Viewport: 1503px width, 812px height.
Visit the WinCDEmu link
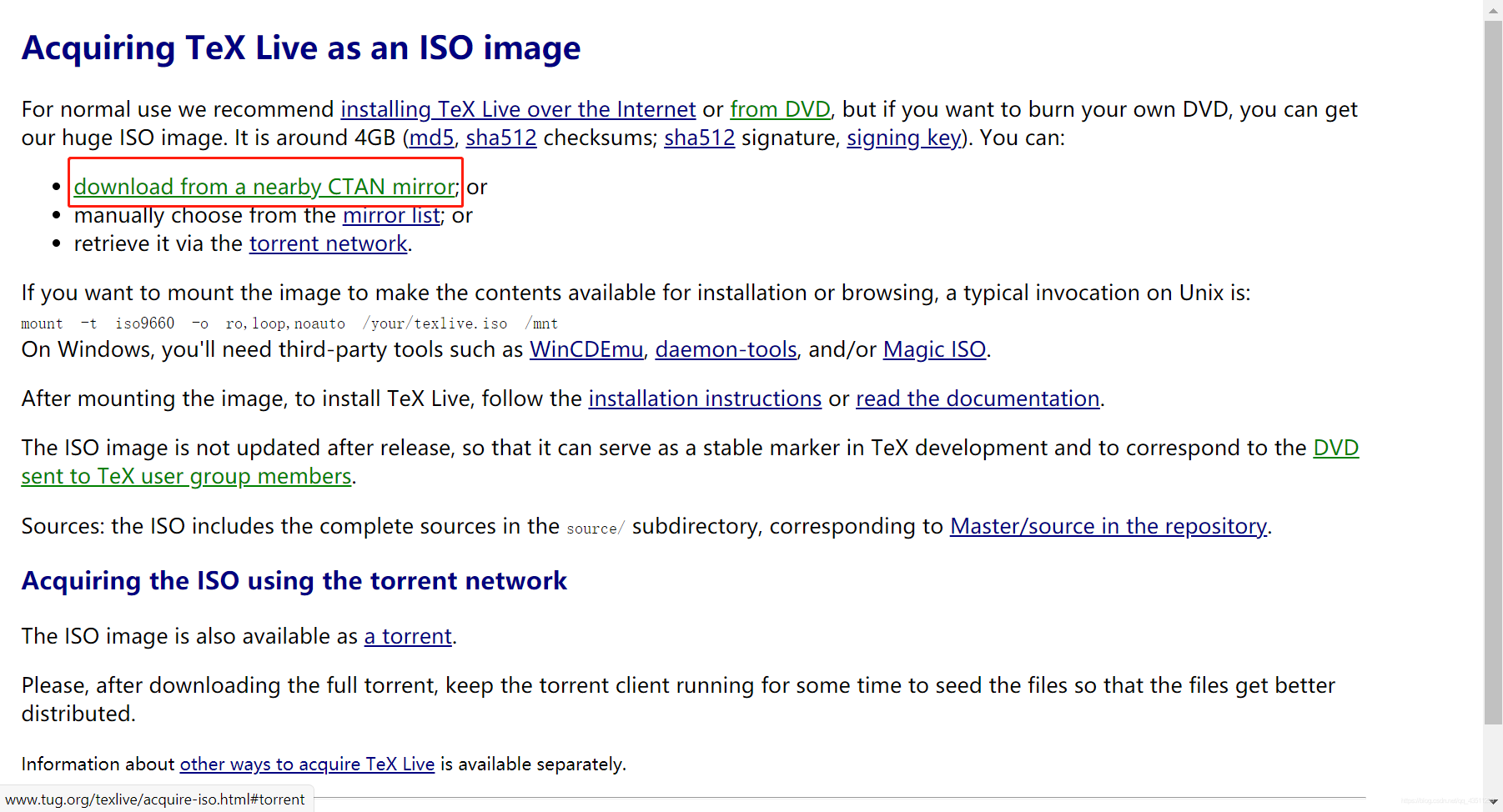click(586, 349)
